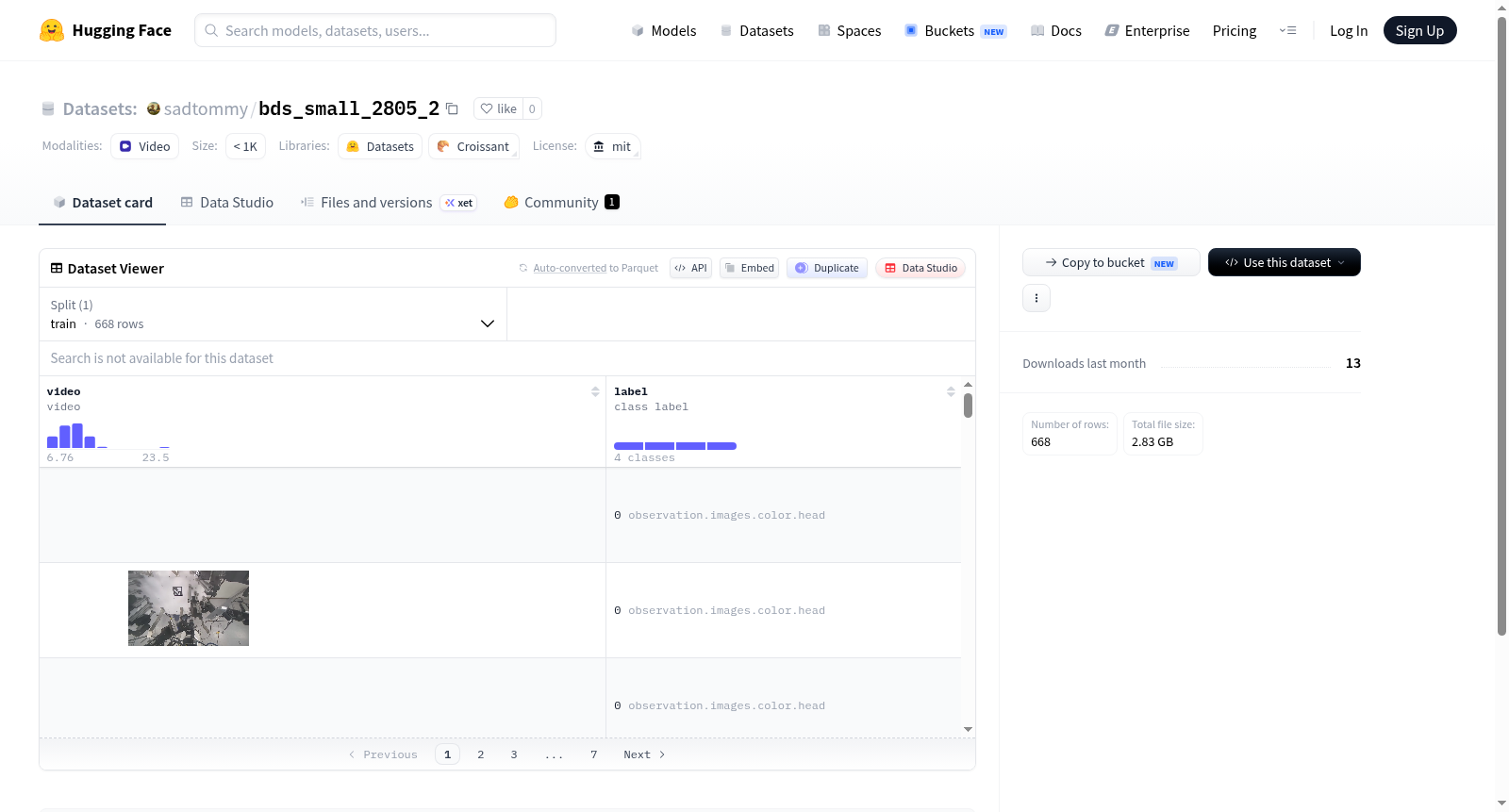Click the Sign Up button
Image resolution: width=1509 pixels, height=812 pixels.
pos(1420,30)
